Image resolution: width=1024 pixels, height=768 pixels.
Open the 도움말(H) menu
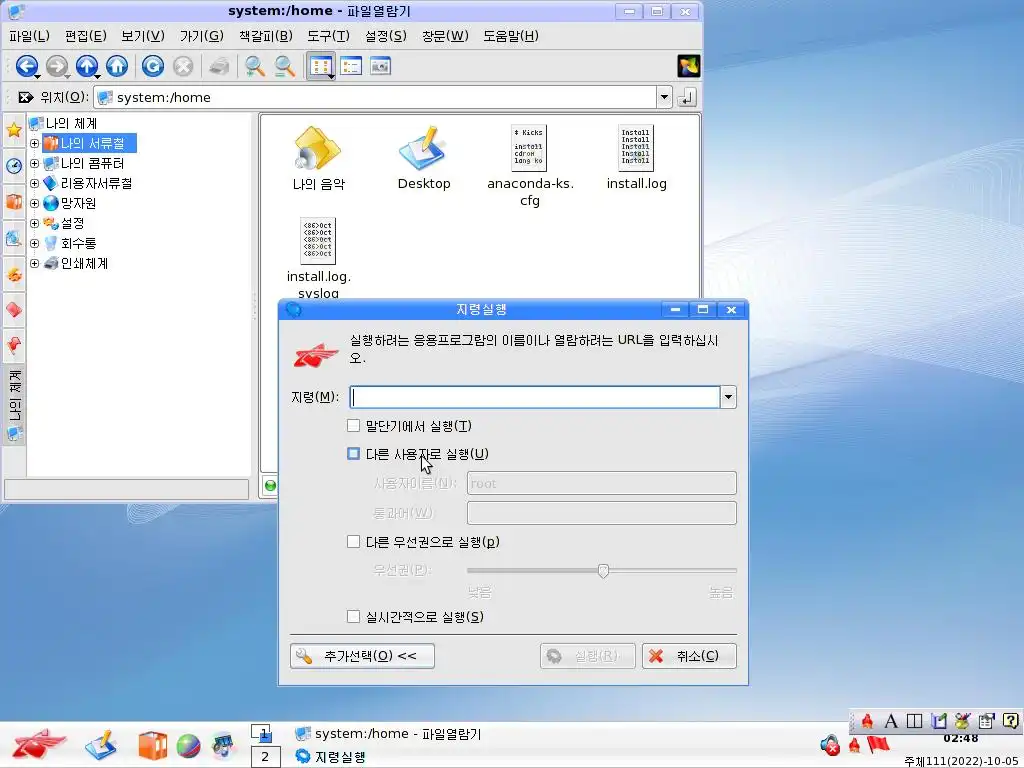(x=511, y=36)
